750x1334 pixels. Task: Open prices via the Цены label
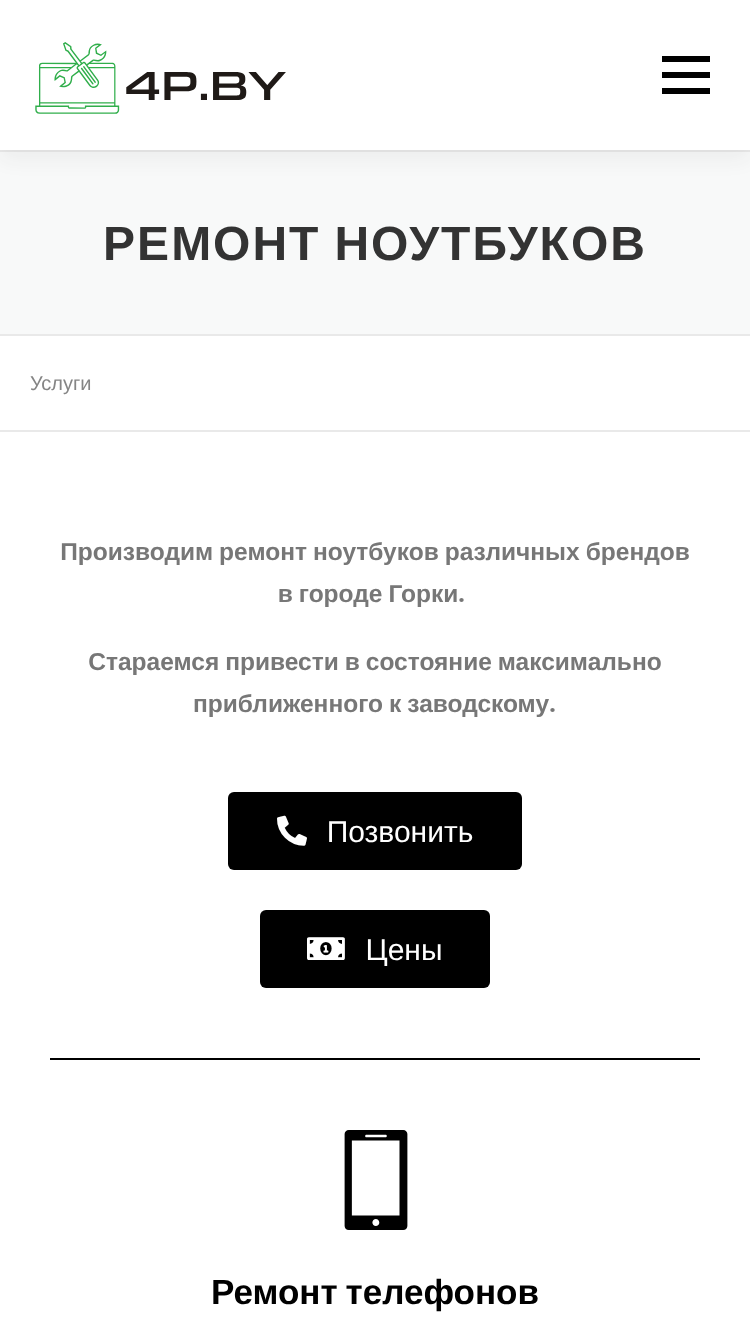404,950
